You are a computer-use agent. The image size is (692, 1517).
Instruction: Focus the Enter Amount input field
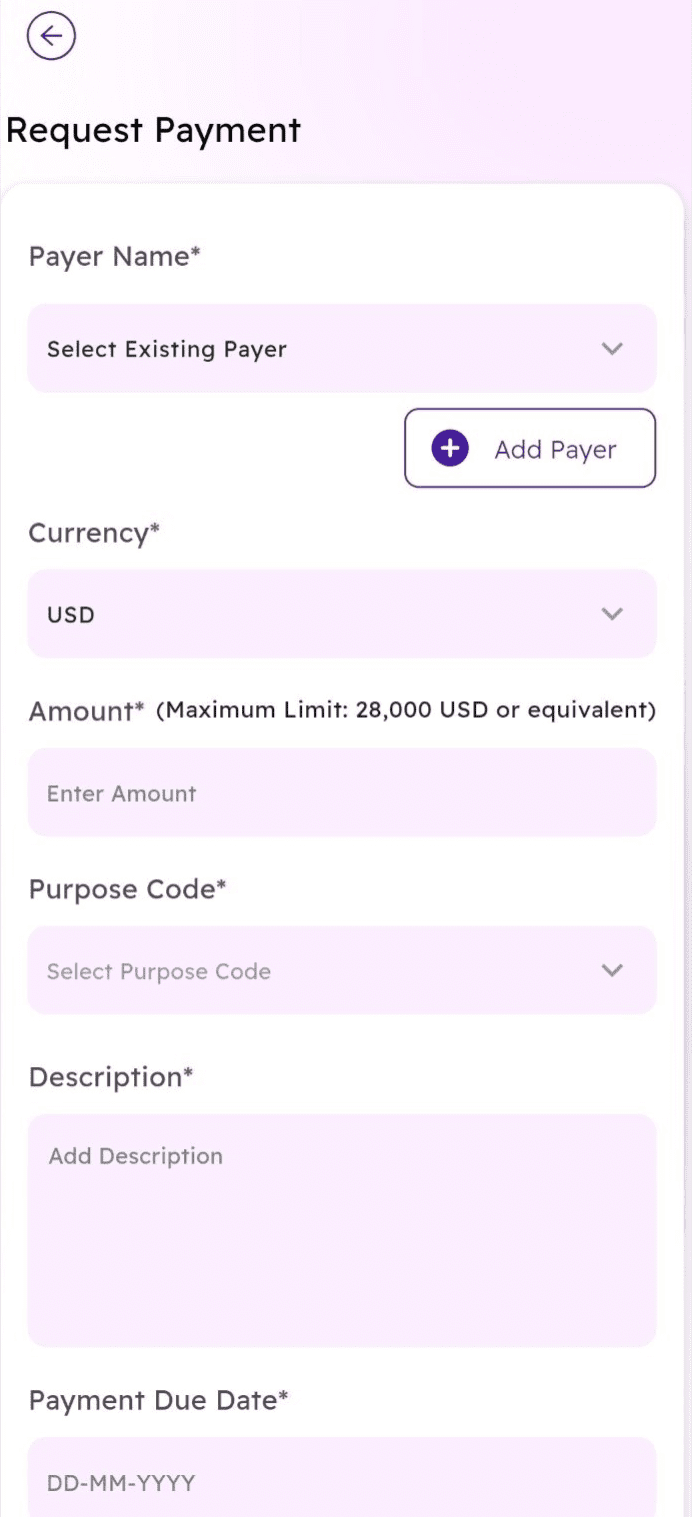click(340, 793)
